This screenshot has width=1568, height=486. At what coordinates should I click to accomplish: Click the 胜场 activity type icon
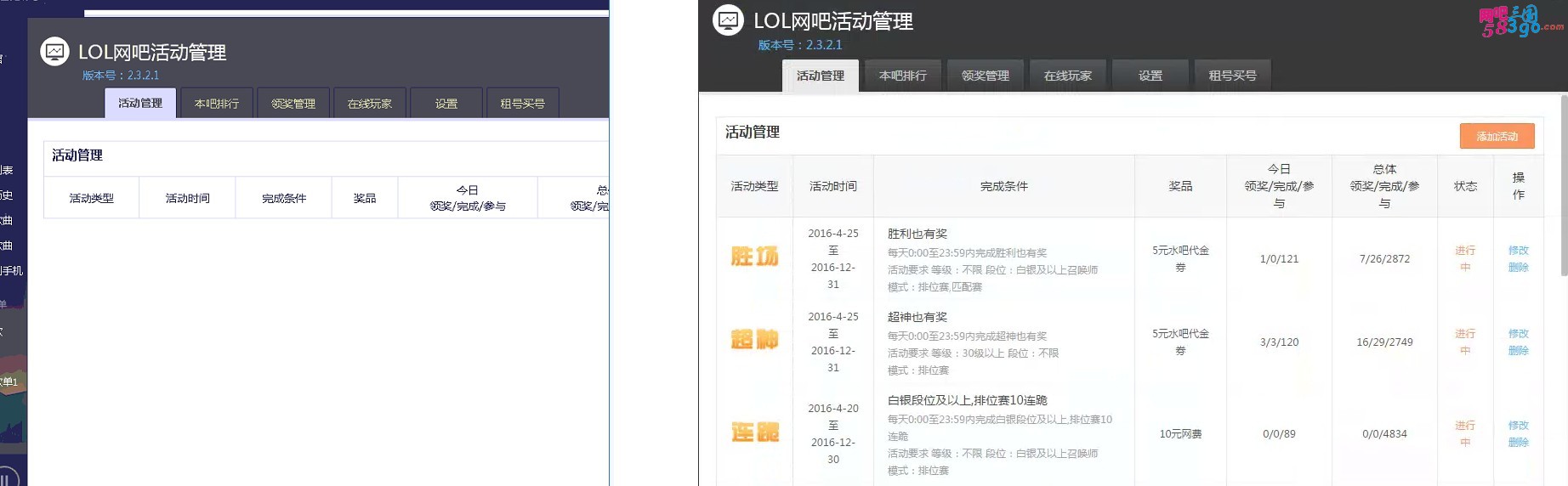click(x=754, y=257)
